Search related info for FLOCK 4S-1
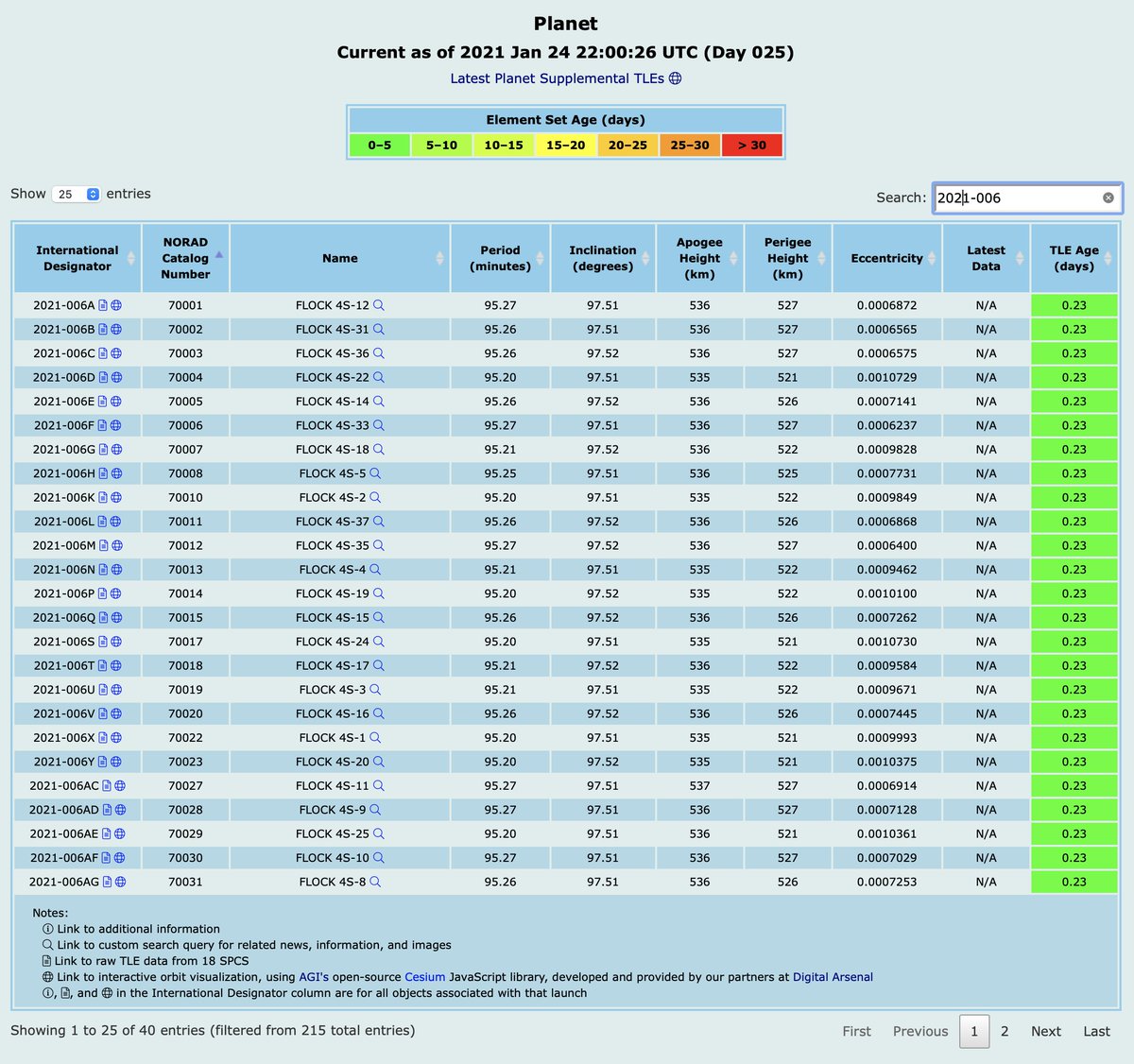Viewport: 1134px width, 1064px height. click(375, 738)
